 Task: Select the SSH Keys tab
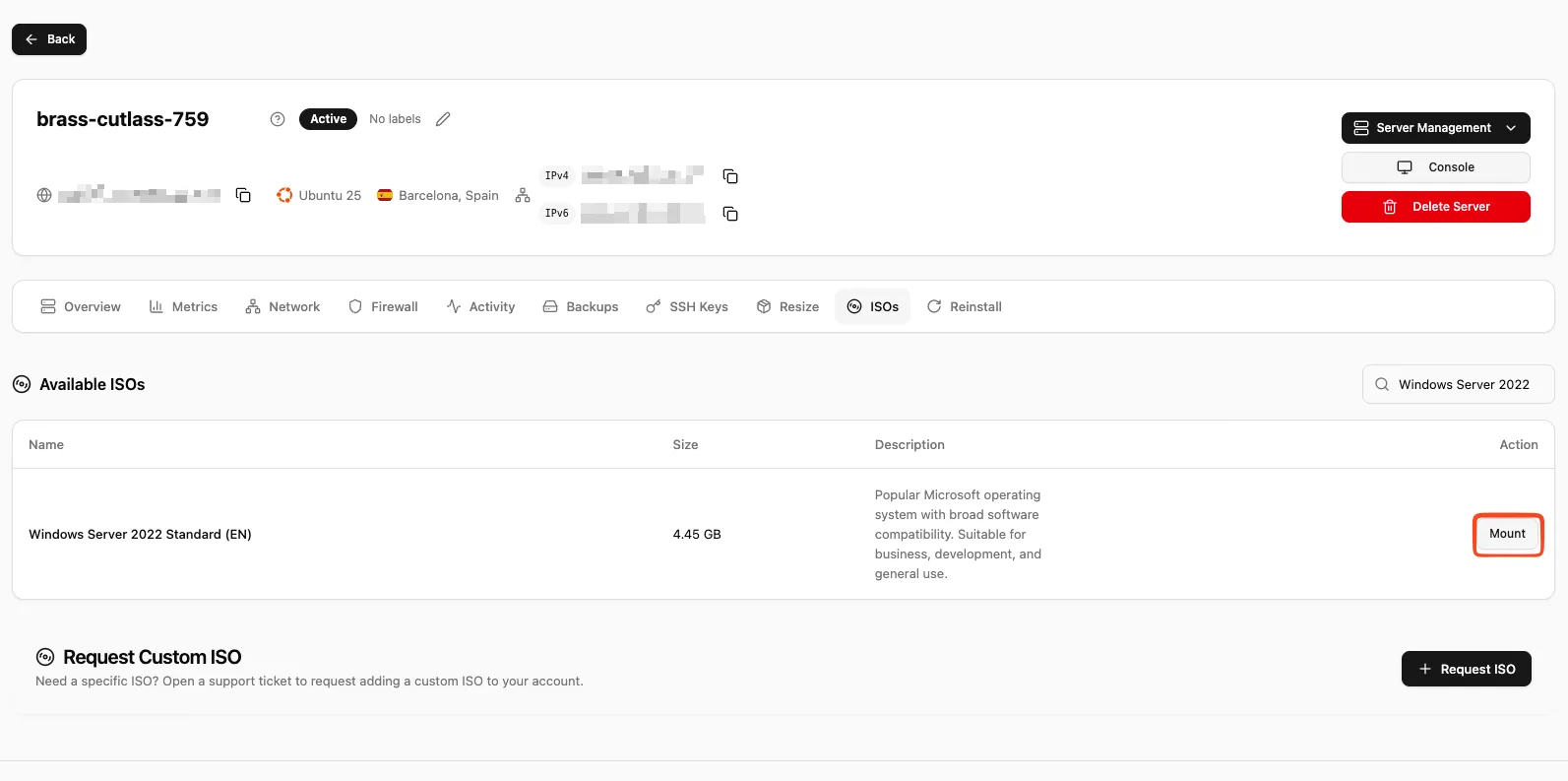coord(687,307)
